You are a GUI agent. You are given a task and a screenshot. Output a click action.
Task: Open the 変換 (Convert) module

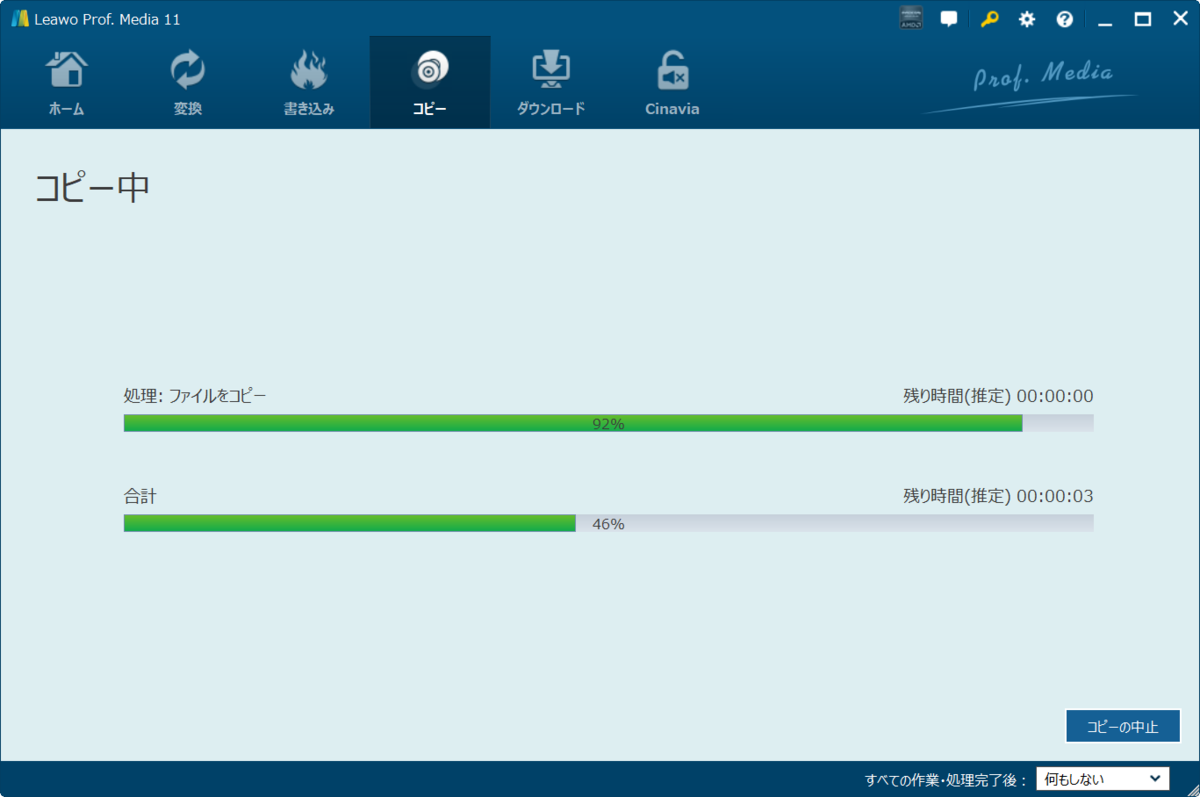tap(187, 84)
